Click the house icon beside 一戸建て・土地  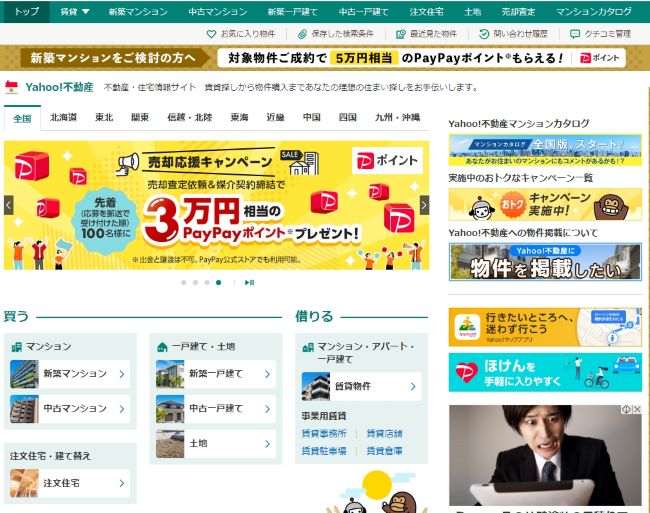[162, 347]
